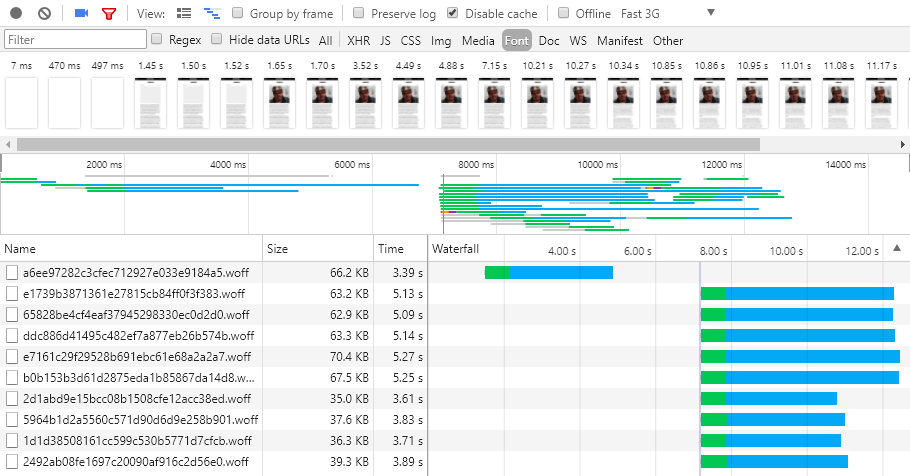Click waterfall sort triangle indicator
The image size is (910, 476).
coord(897,248)
